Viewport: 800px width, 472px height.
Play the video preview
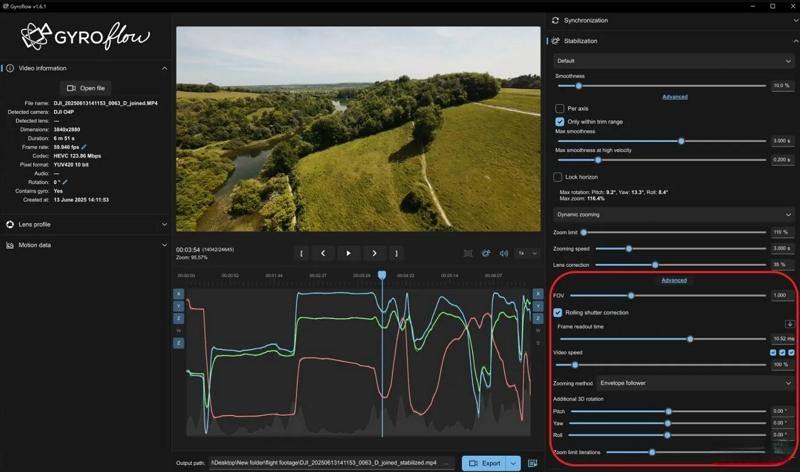coord(348,253)
